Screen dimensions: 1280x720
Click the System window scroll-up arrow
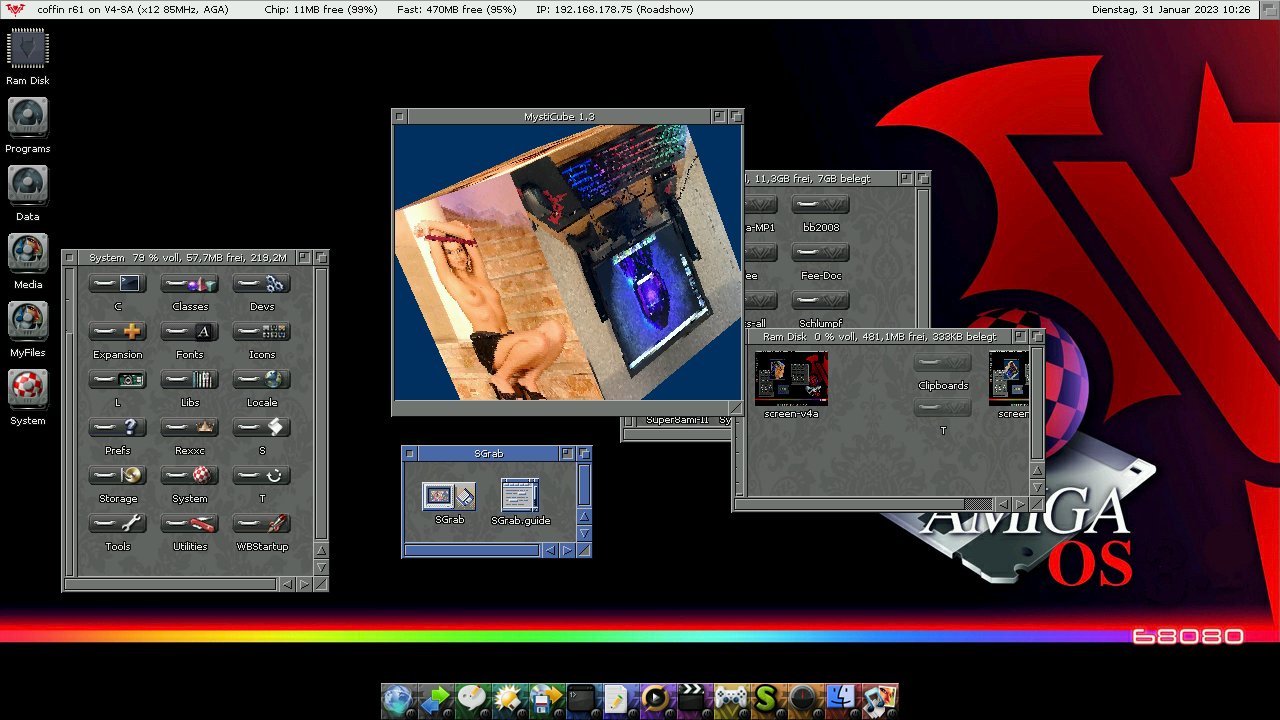pyautogui.click(x=321, y=550)
